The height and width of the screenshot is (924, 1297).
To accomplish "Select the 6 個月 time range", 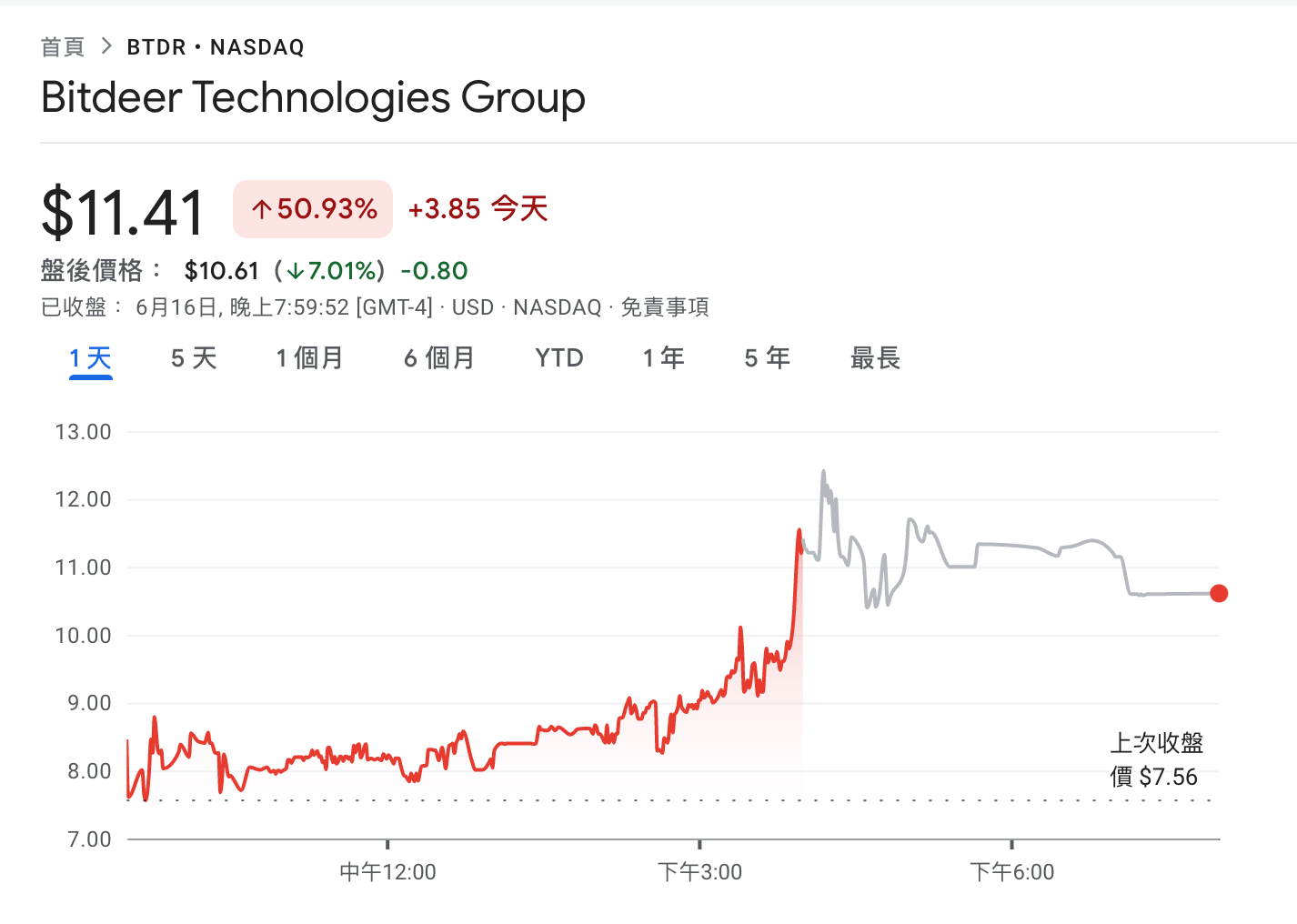I will point(439,358).
